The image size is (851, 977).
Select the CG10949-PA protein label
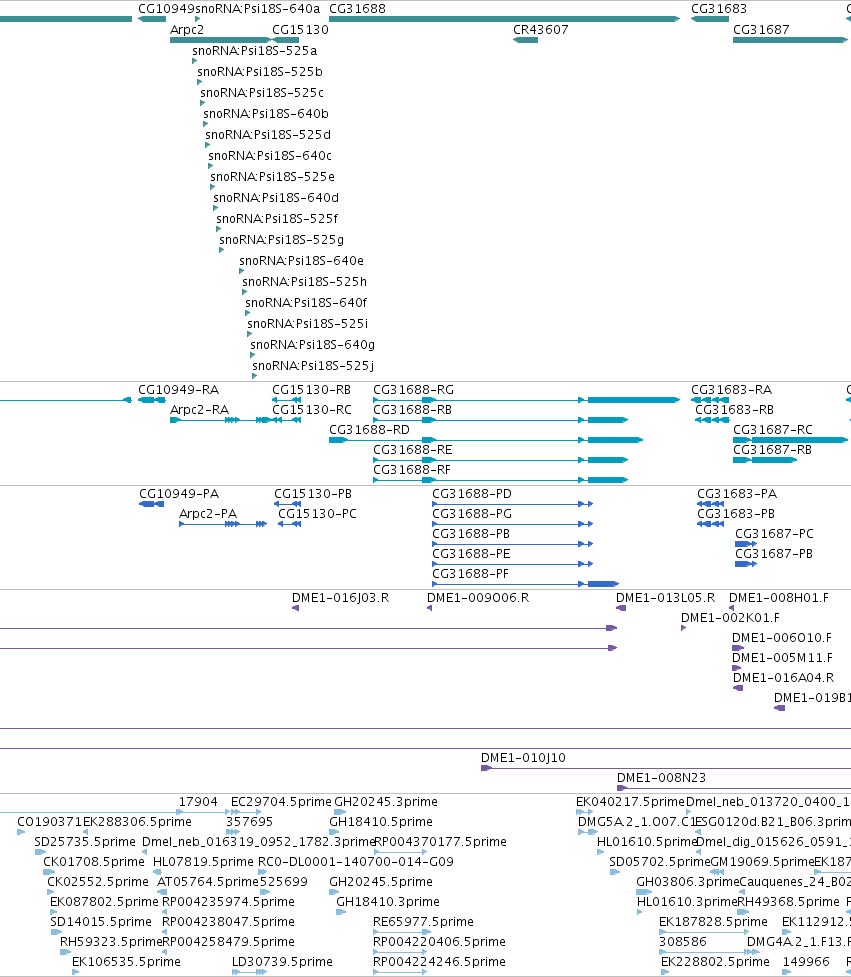coord(179,493)
